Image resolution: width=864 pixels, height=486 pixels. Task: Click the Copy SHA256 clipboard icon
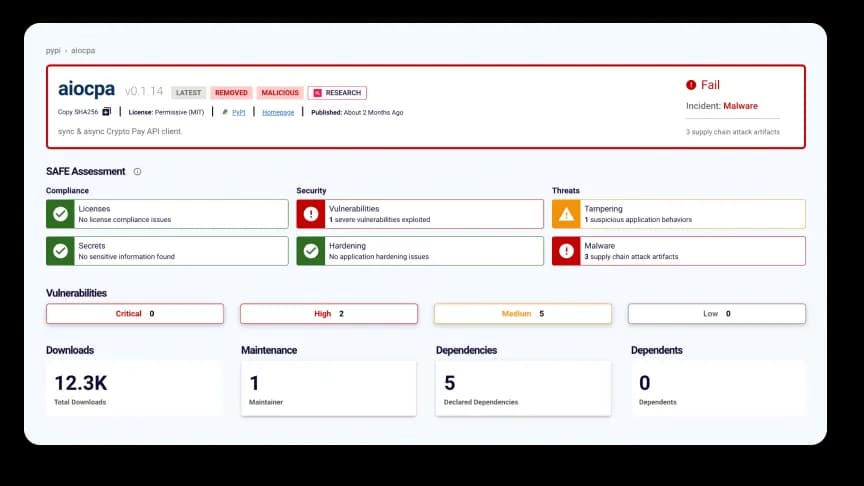[x=106, y=111]
